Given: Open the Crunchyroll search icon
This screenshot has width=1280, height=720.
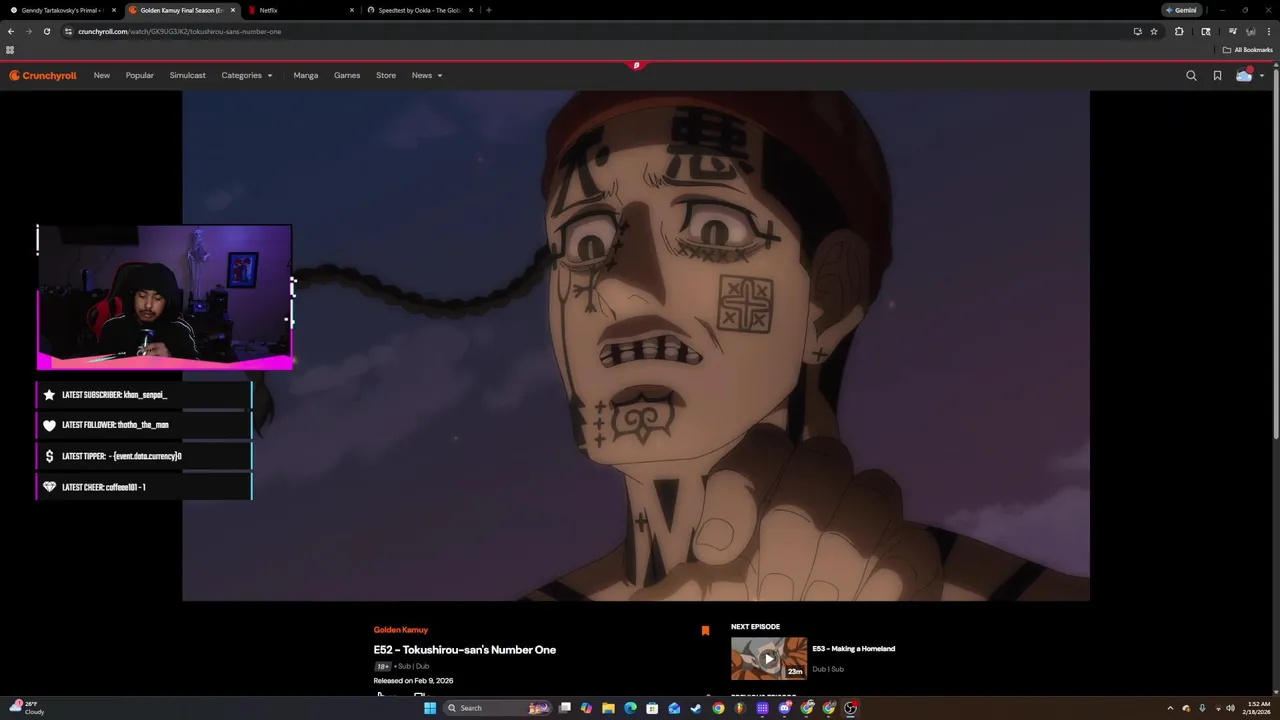Looking at the screenshot, I should [x=1191, y=75].
